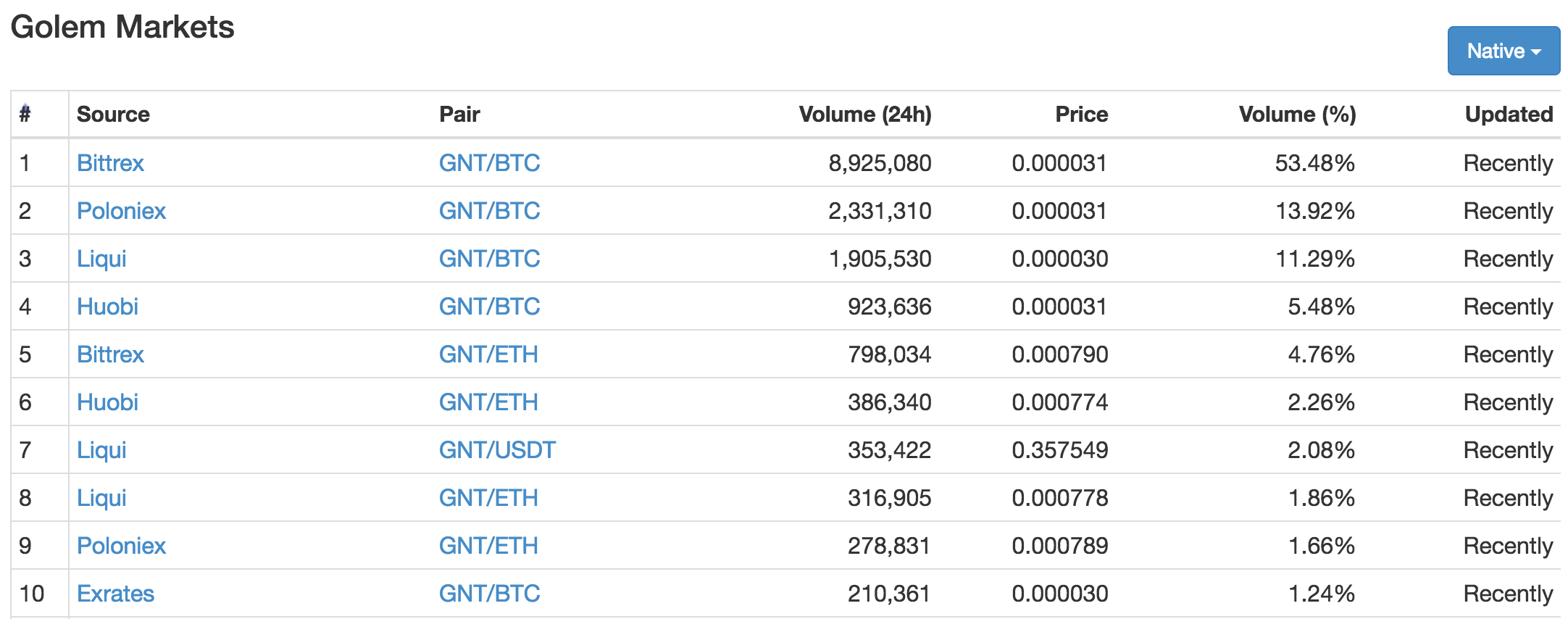Select volume percentage 13.92%

click(1315, 211)
